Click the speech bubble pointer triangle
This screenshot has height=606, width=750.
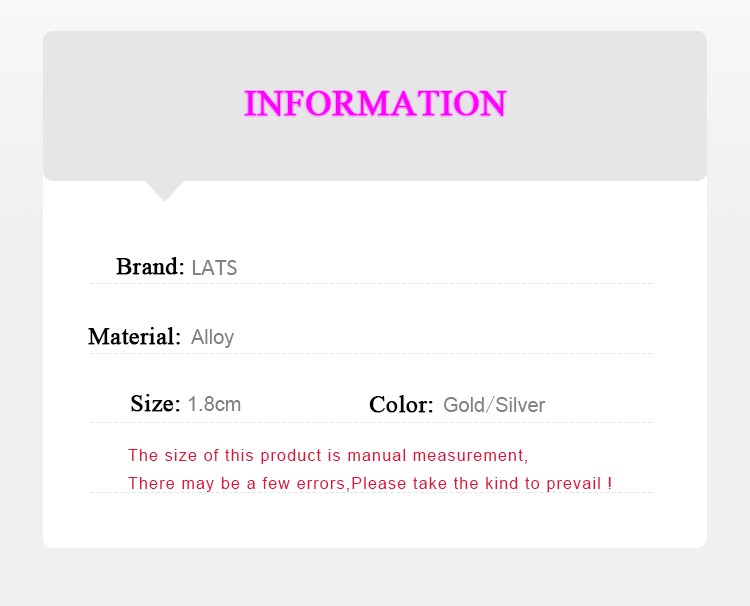pyautogui.click(x=165, y=191)
